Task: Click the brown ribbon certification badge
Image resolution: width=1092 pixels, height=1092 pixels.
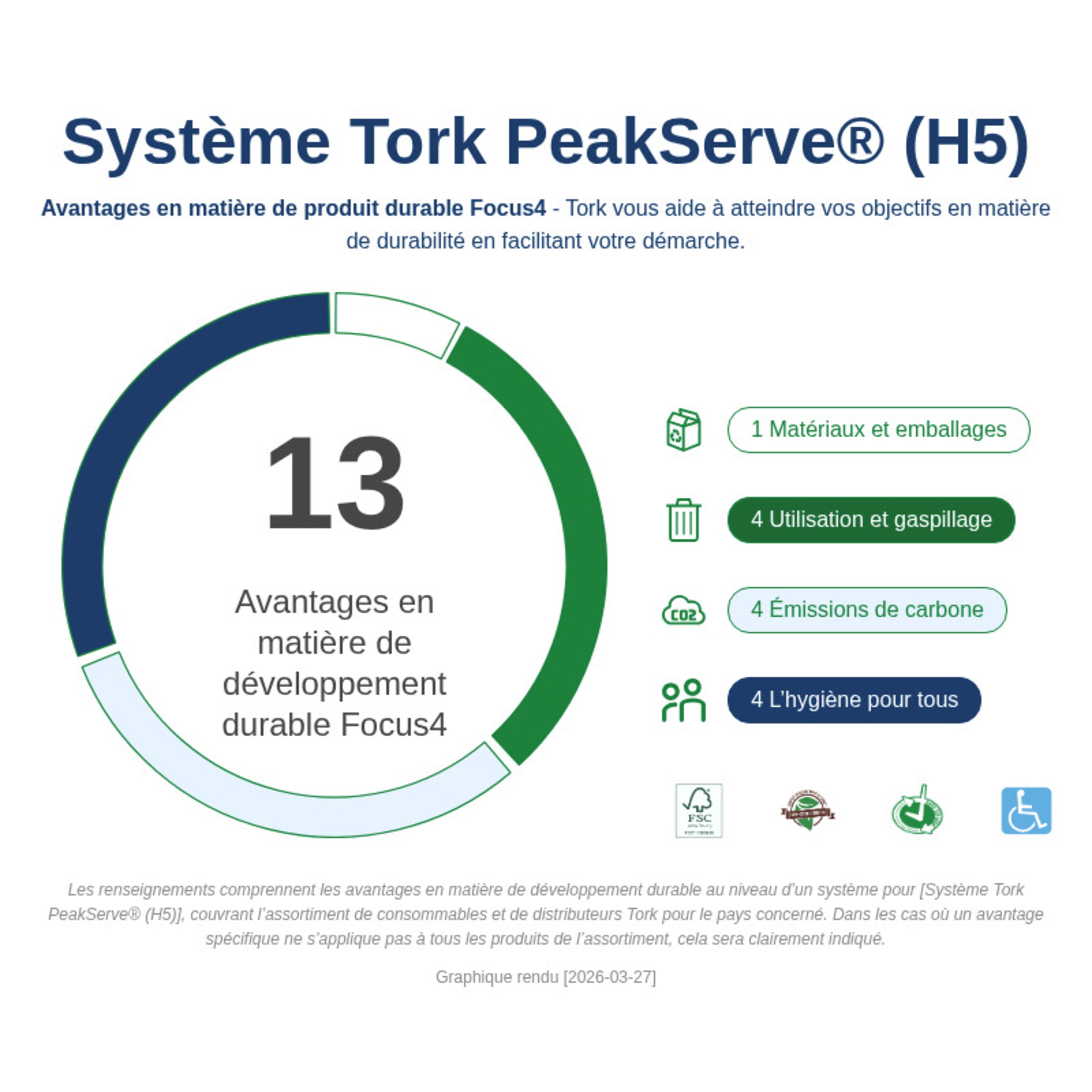Action: (x=808, y=810)
